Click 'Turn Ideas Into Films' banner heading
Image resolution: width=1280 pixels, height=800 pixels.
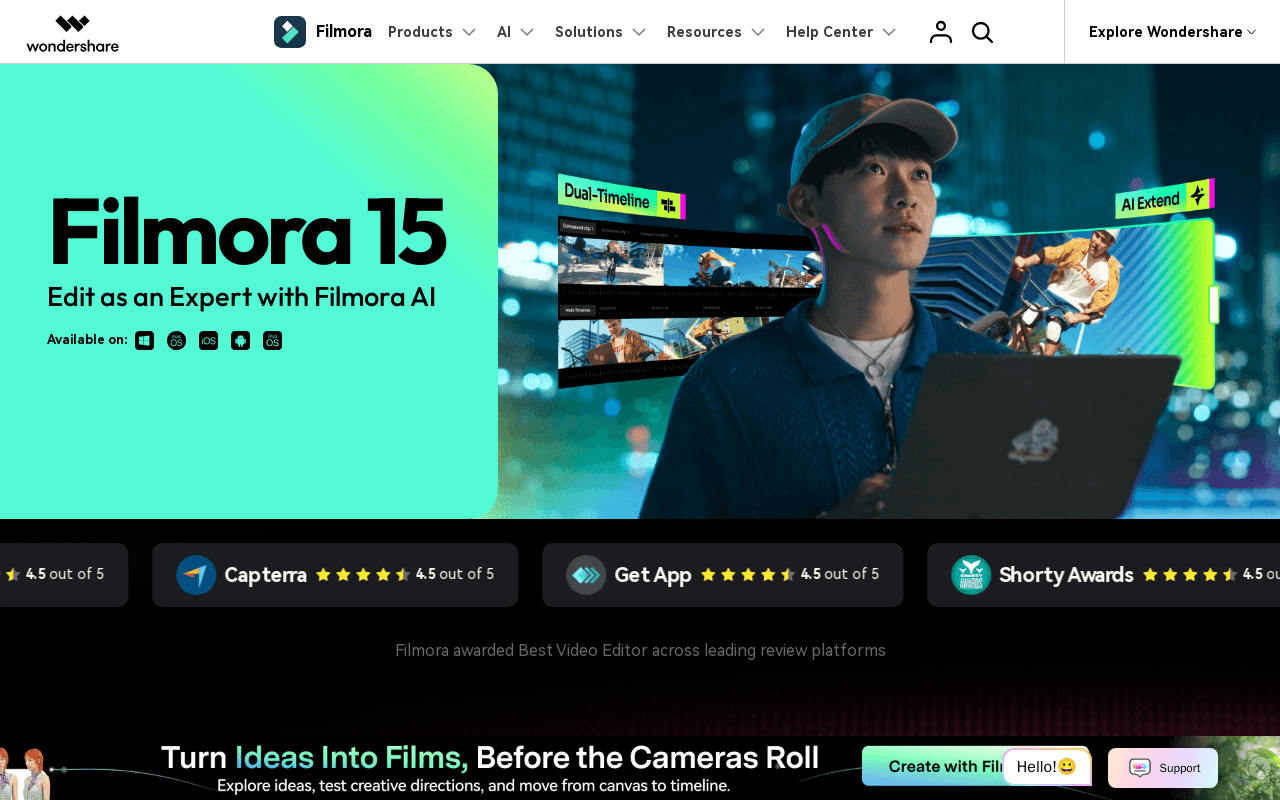click(x=490, y=757)
